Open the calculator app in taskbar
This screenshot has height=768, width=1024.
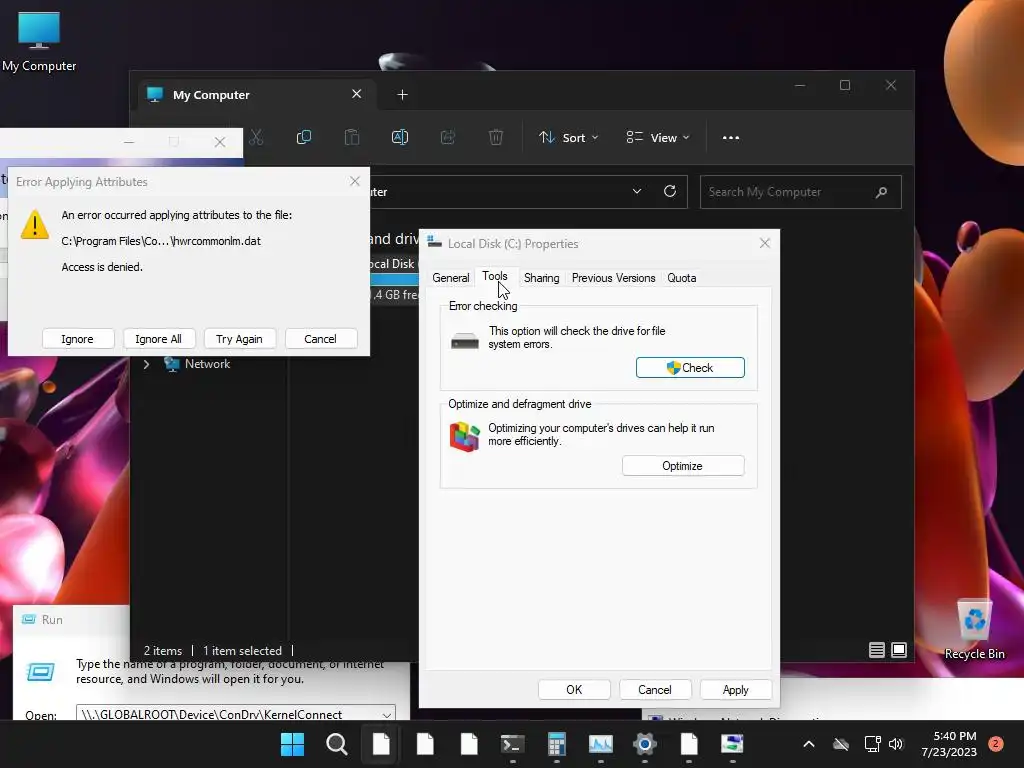point(556,744)
